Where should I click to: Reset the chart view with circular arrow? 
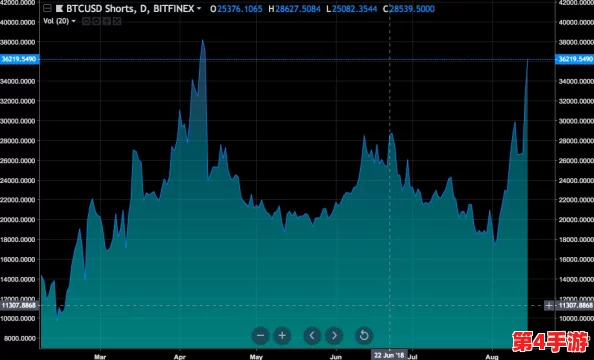(364, 335)
